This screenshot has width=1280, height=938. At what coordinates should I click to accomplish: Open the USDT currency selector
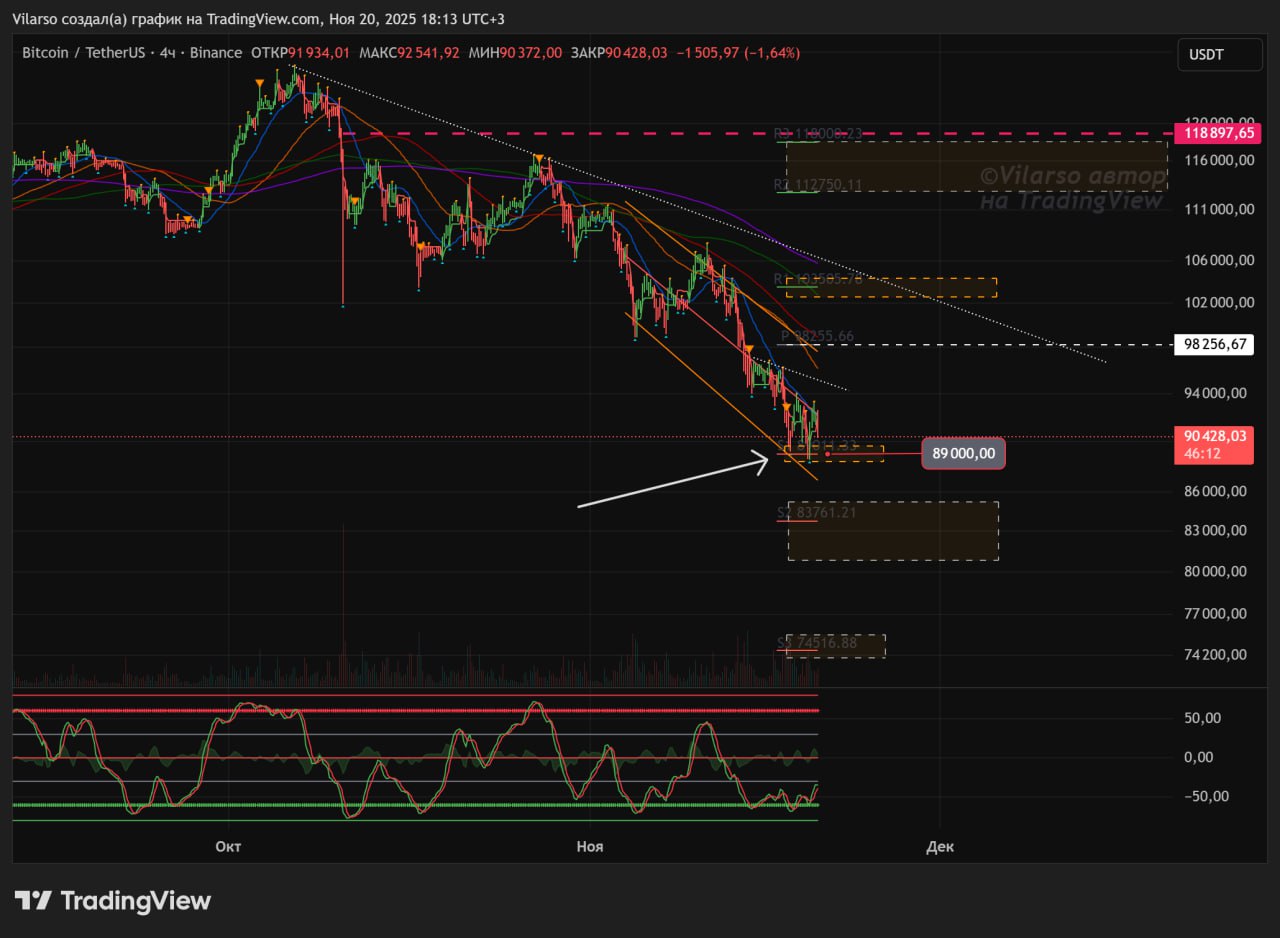[x=1219, y=54]
